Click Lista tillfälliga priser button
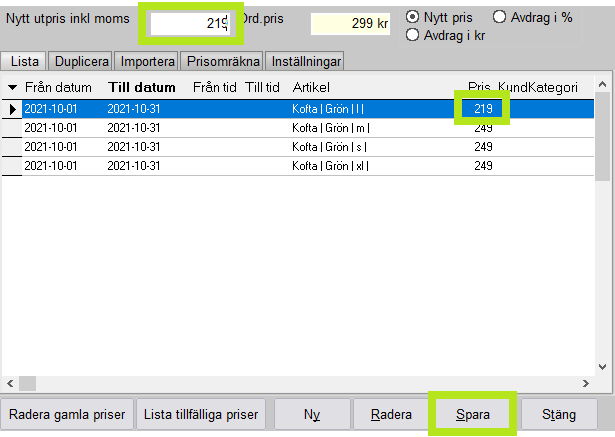615x437 pixels. (x=203, y=413)
